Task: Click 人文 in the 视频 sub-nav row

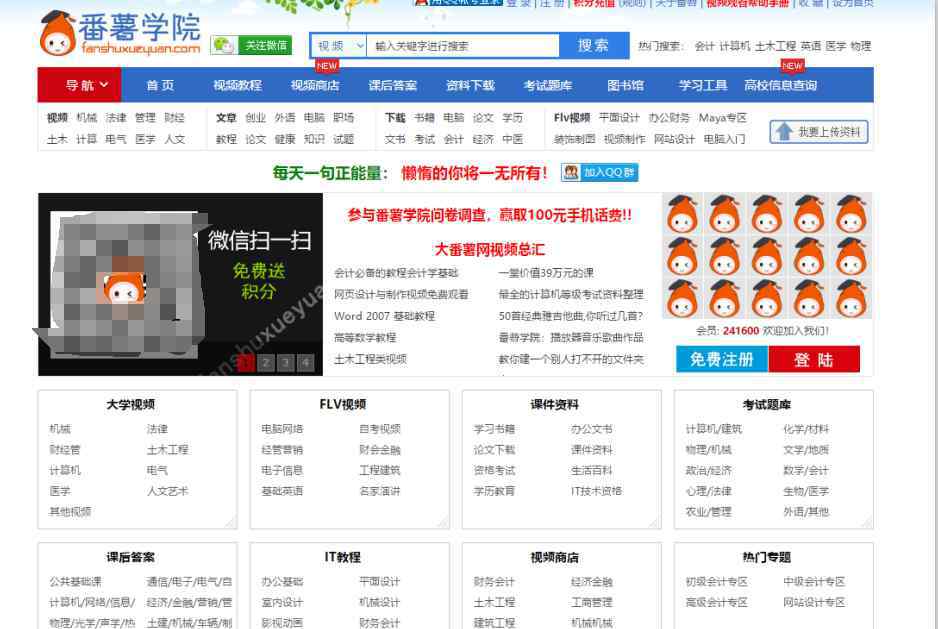Action: click(174, 139)
